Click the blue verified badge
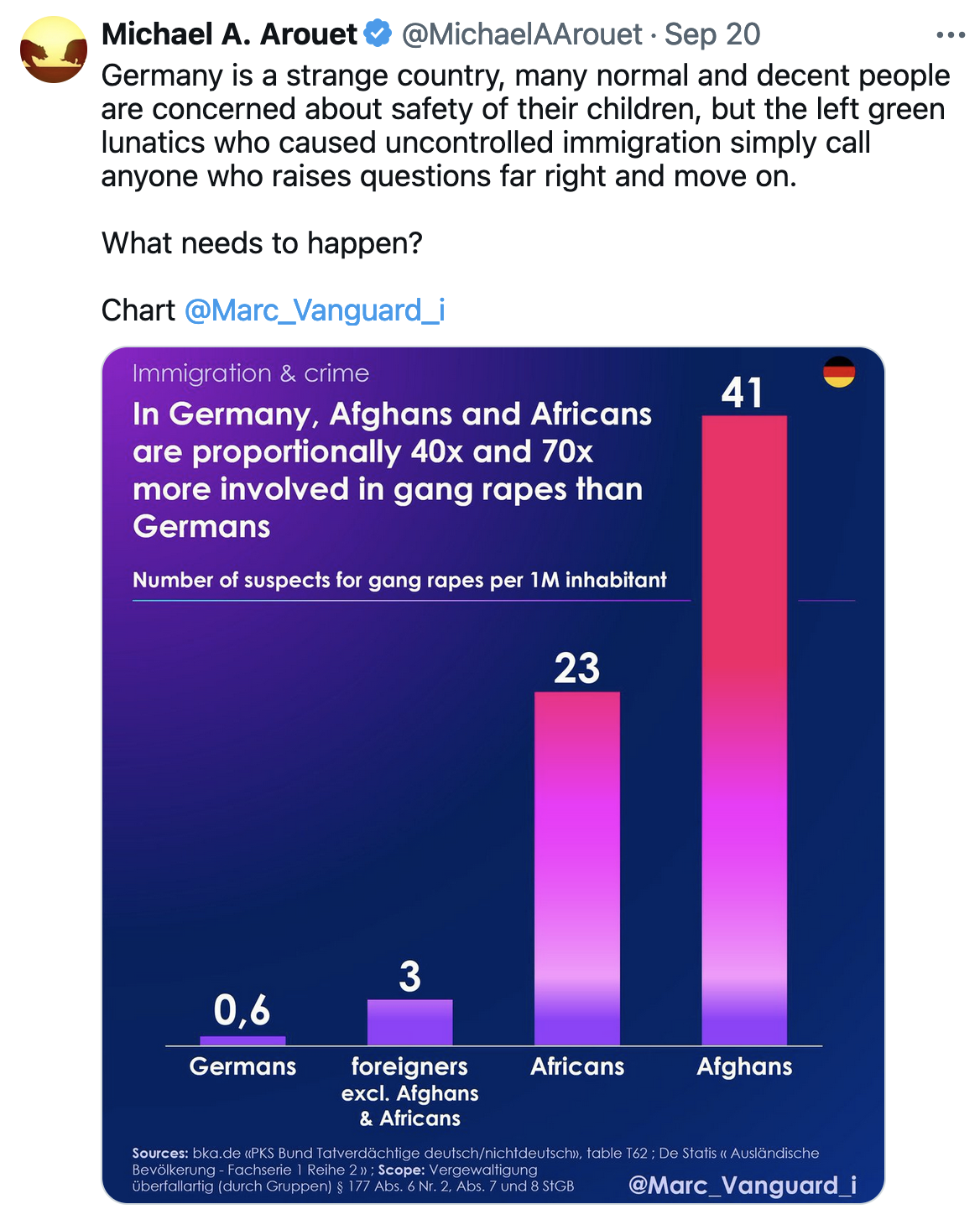 378,34
